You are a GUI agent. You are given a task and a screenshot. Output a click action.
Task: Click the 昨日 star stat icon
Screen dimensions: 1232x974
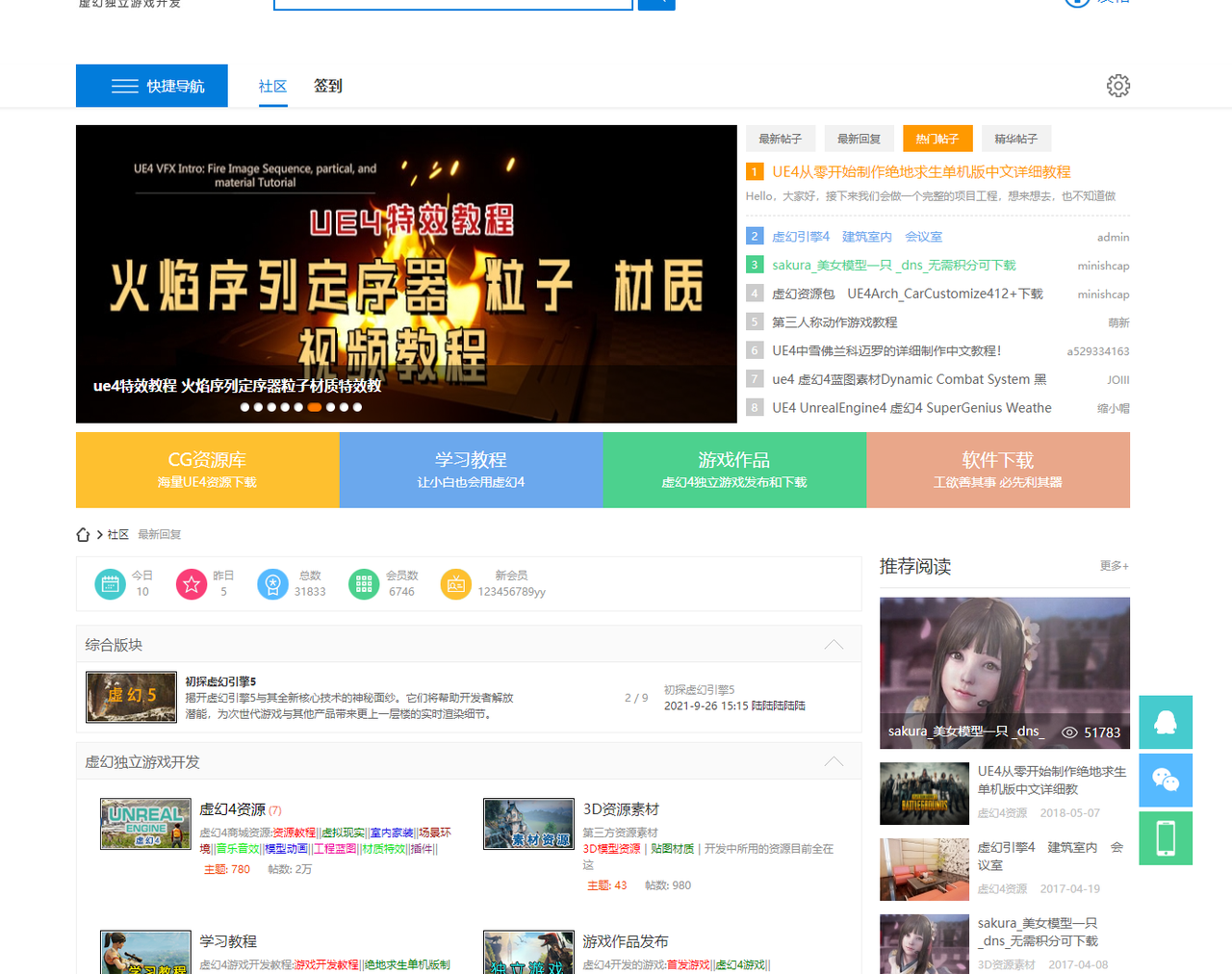pyautogui.click(x=192, y=583)
